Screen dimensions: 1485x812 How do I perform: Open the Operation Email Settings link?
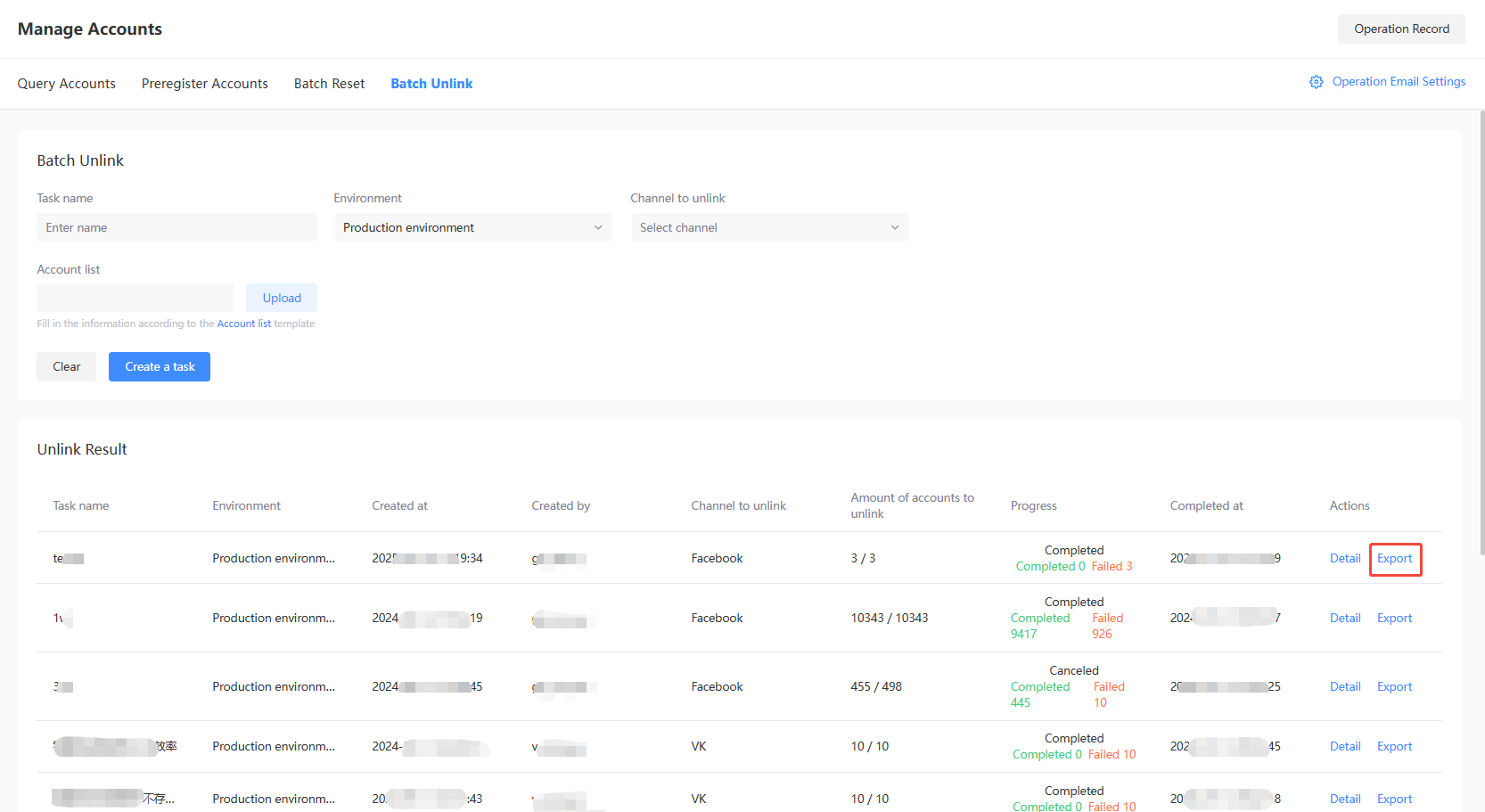pos(1399,81)
